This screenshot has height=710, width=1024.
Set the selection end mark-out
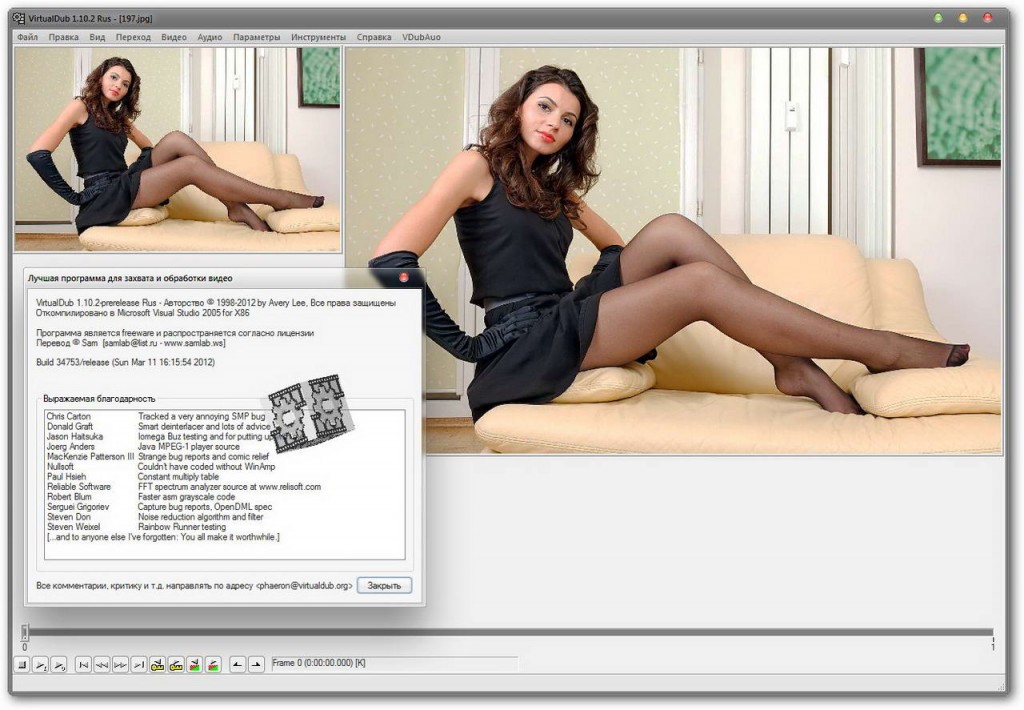click(255, 665)
